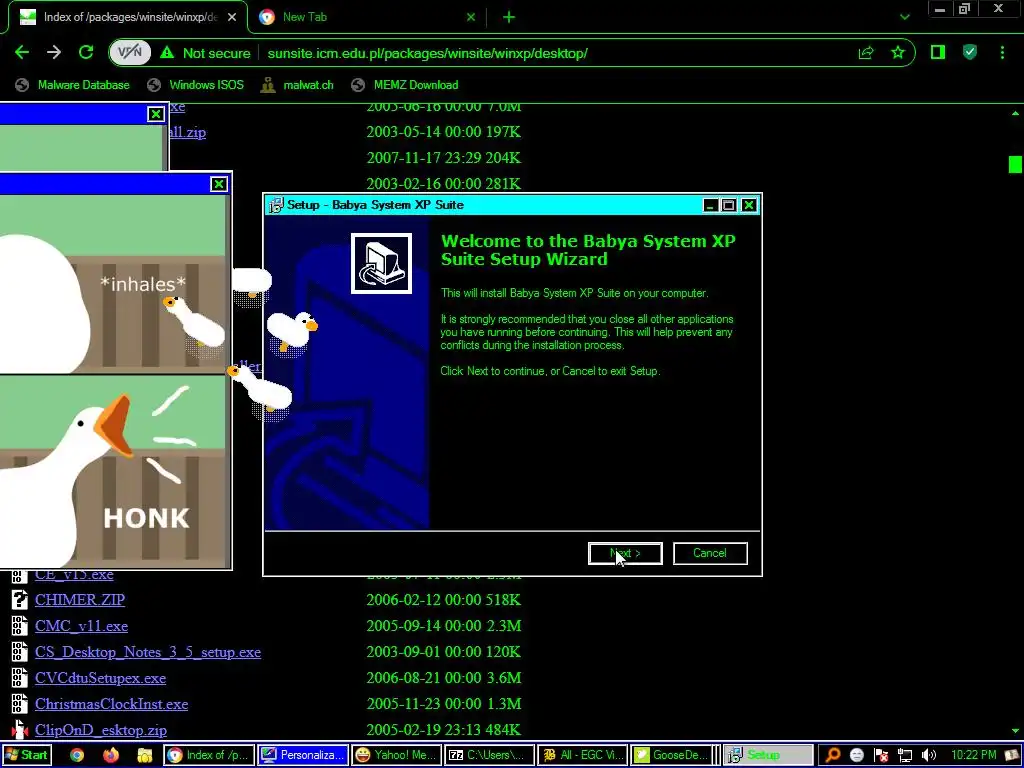Share this page icon
The image size is (1024, 768).
[x=866, y=53]
